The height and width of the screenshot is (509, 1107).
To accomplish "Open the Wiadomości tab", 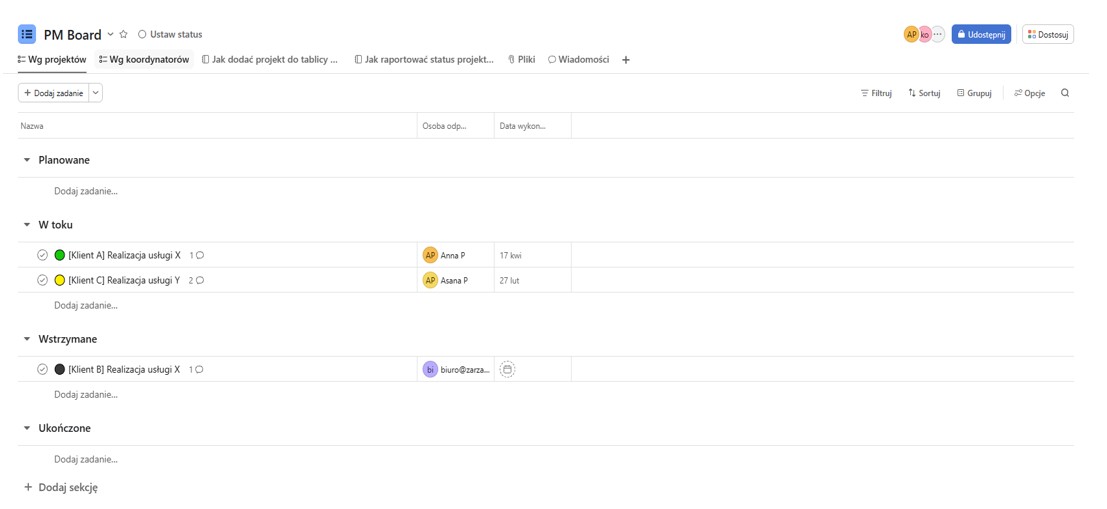I will tap(578, 60).
